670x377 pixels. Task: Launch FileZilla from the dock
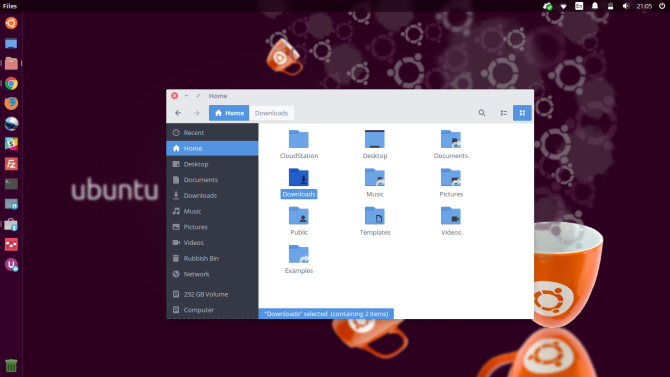(11, 164)
